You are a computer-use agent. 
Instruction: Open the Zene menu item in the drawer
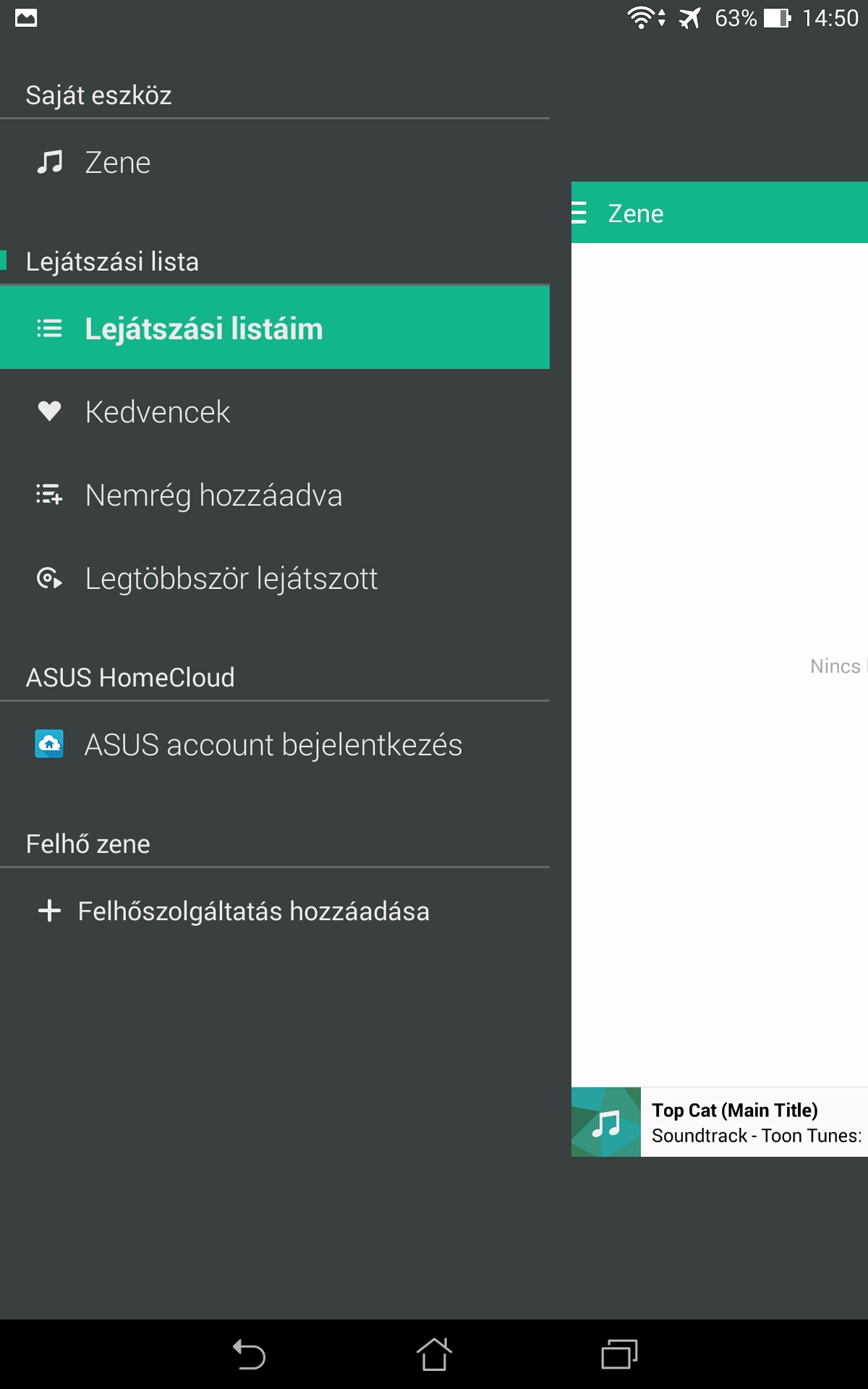tap(275, 162)
